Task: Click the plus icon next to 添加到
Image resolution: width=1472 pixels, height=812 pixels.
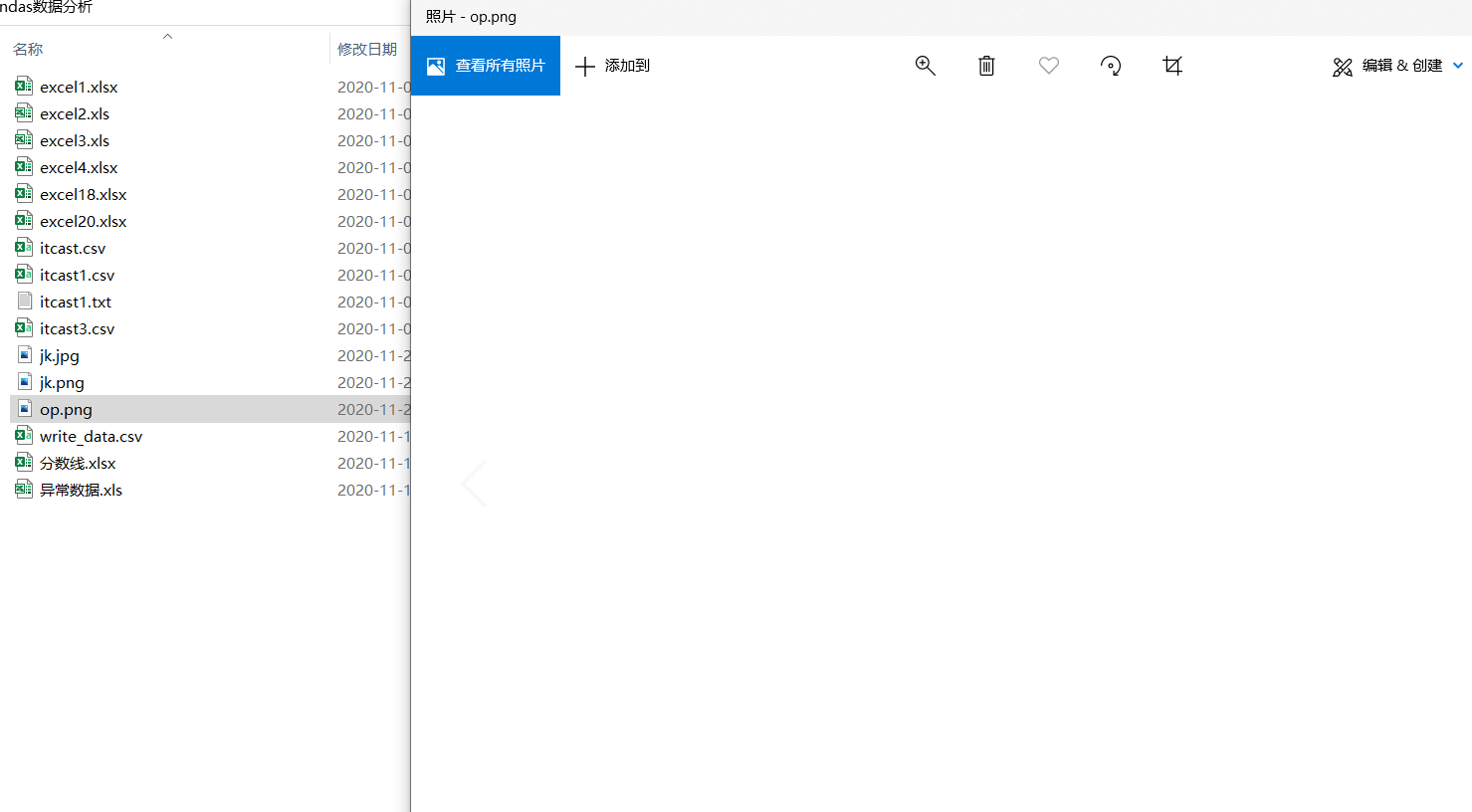Action: click(x=585, y=66)
